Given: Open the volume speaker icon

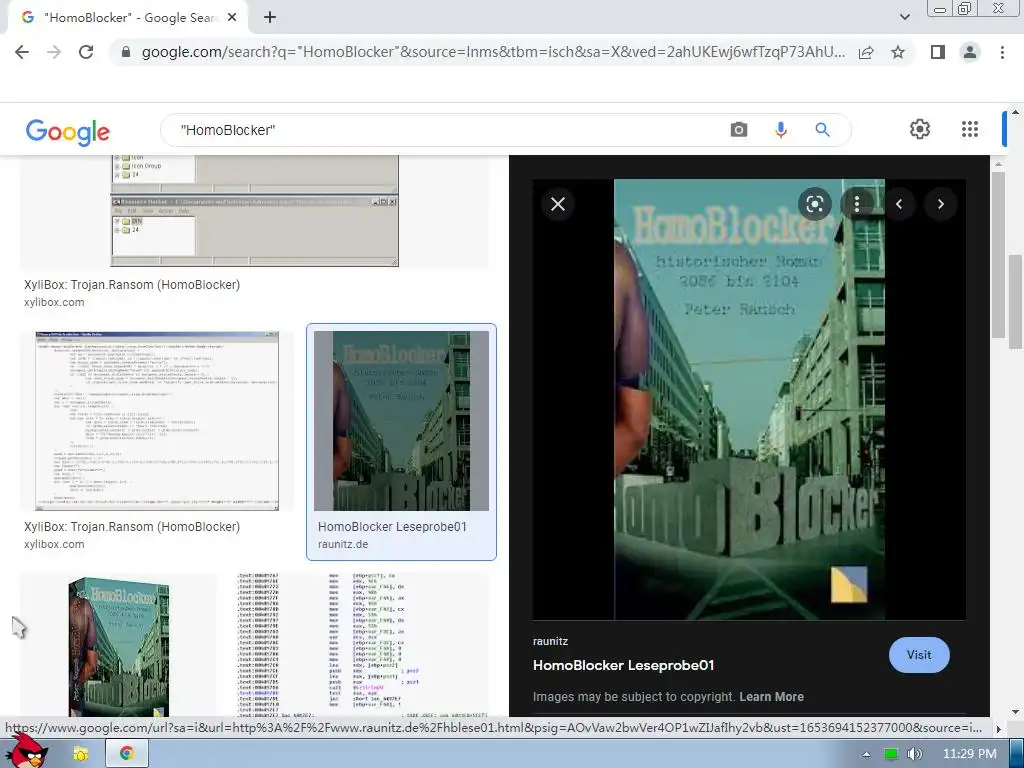Looking at the screenshot, I should tap(914, 754).
